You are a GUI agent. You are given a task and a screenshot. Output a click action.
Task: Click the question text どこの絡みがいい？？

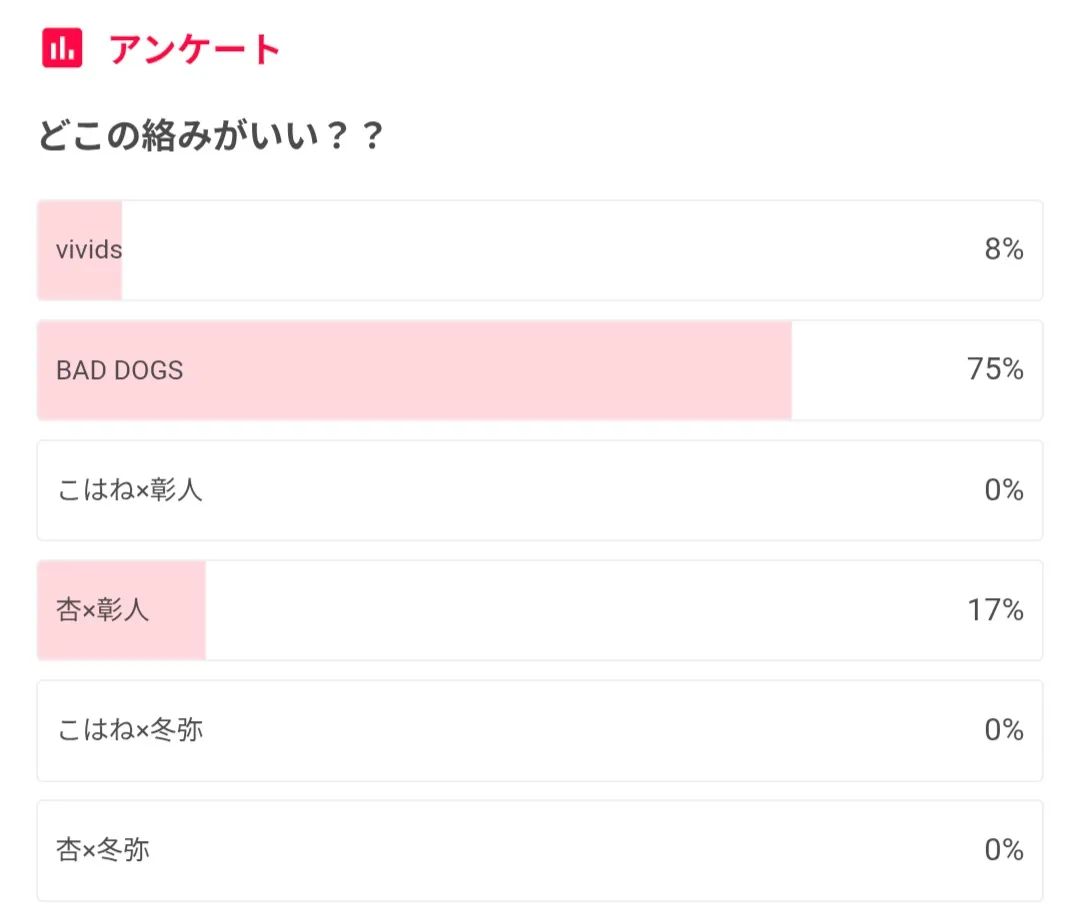[x=211, y=137]
